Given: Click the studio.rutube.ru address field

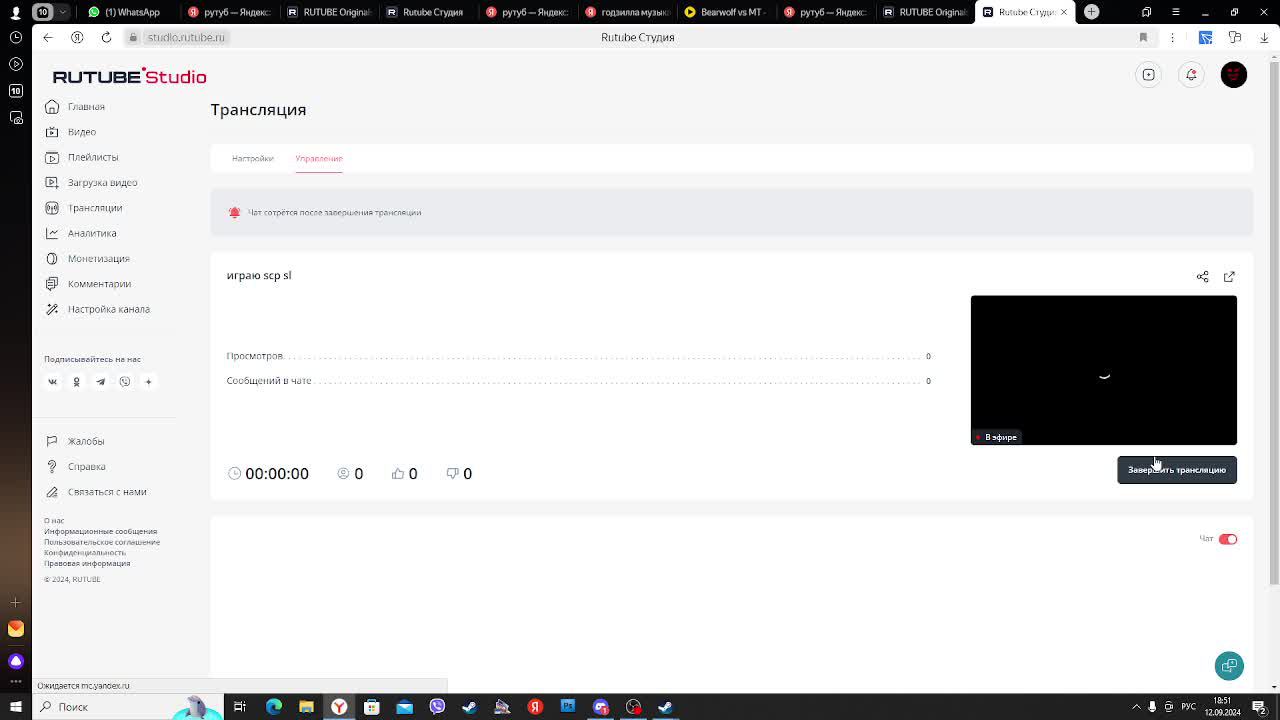Looking at the screenshot, I should 186,37.
